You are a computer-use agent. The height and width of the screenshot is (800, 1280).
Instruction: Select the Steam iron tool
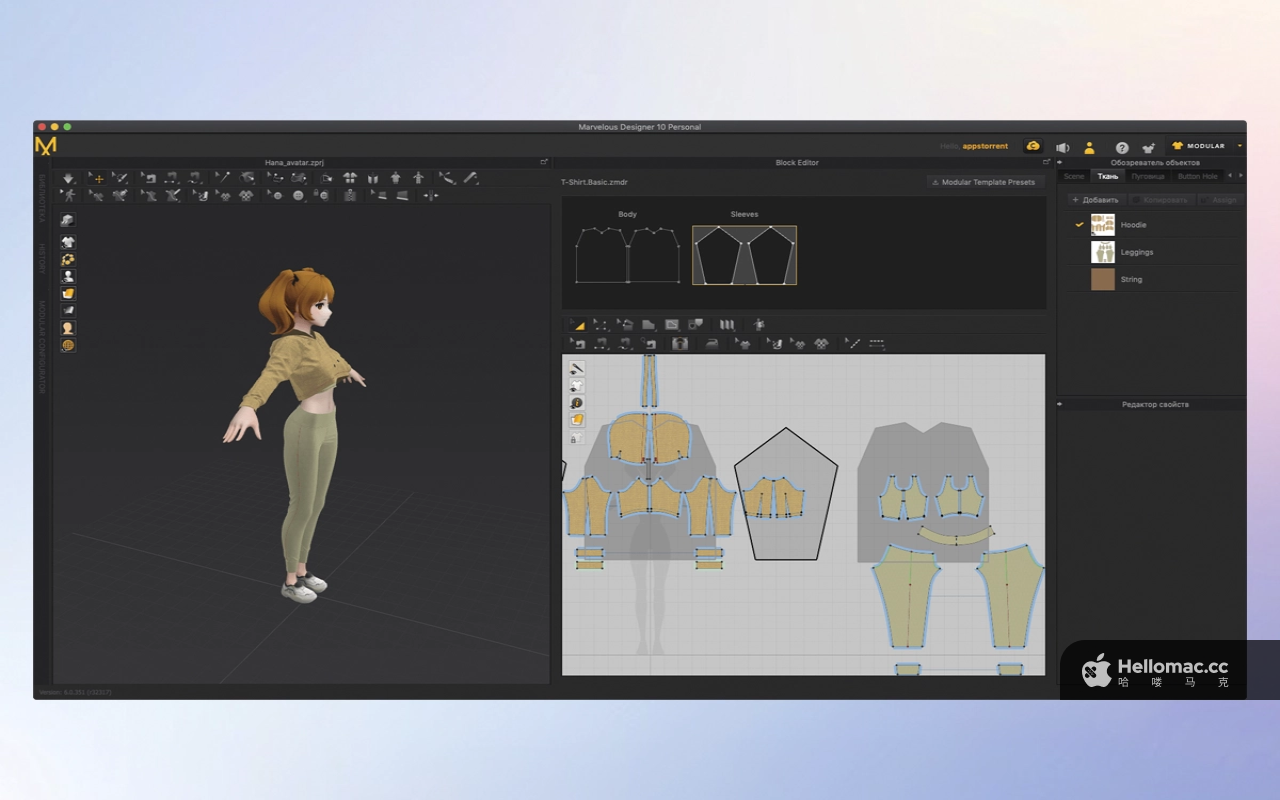coord(712,343)
